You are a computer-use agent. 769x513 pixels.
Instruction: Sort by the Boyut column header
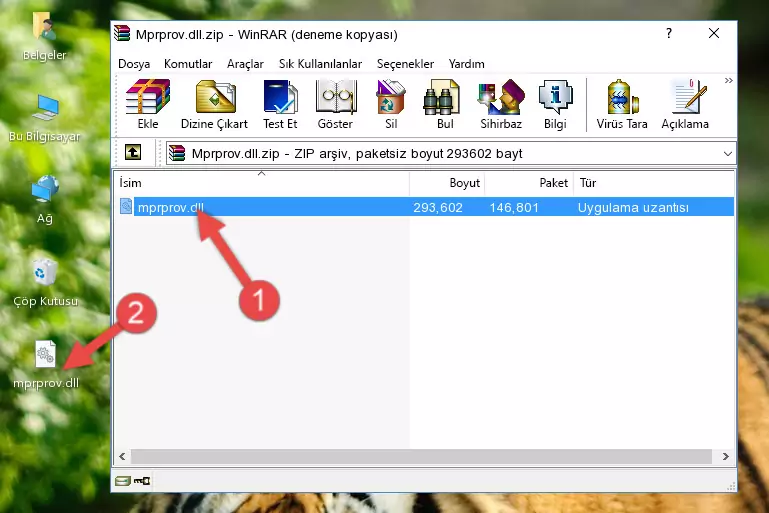click(447, 183)
